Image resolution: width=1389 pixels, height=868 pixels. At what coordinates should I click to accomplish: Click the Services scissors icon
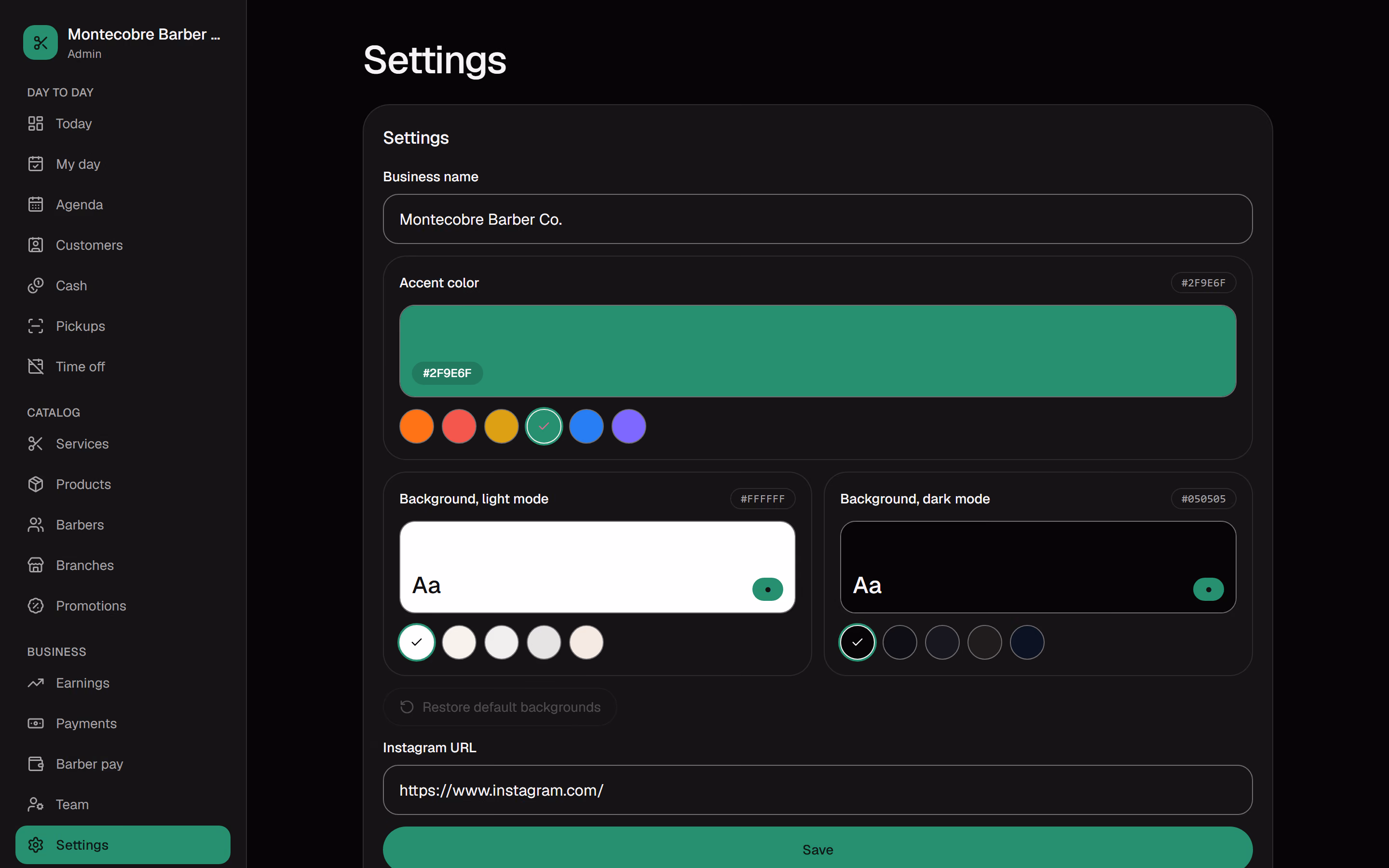[36, 444]
